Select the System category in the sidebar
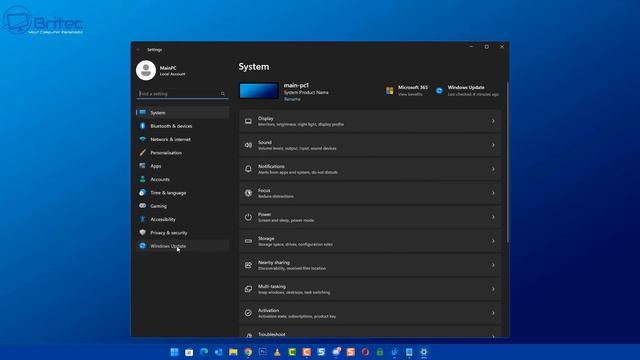 pos(182,113)
